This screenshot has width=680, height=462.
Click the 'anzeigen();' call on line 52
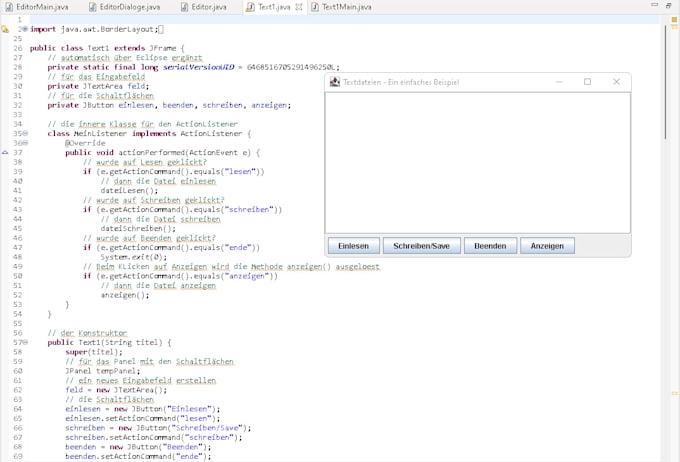pos(125,295)
